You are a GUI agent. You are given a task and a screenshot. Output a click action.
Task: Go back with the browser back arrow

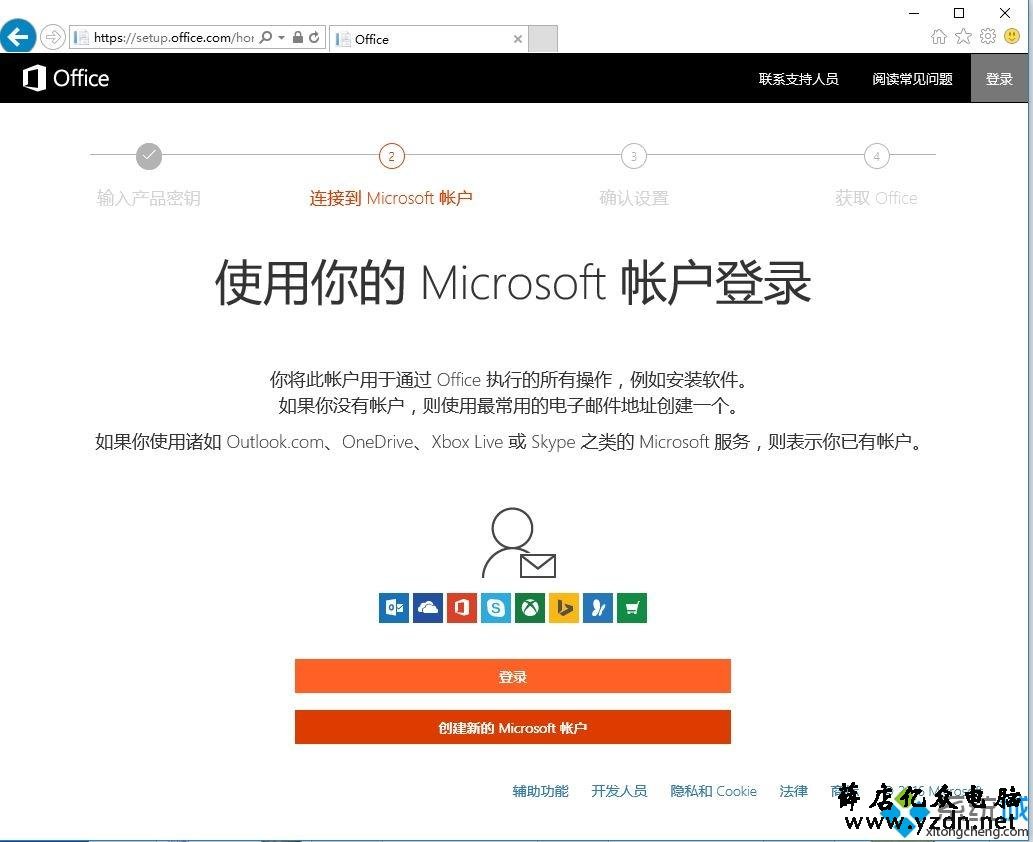click(18, 36)
